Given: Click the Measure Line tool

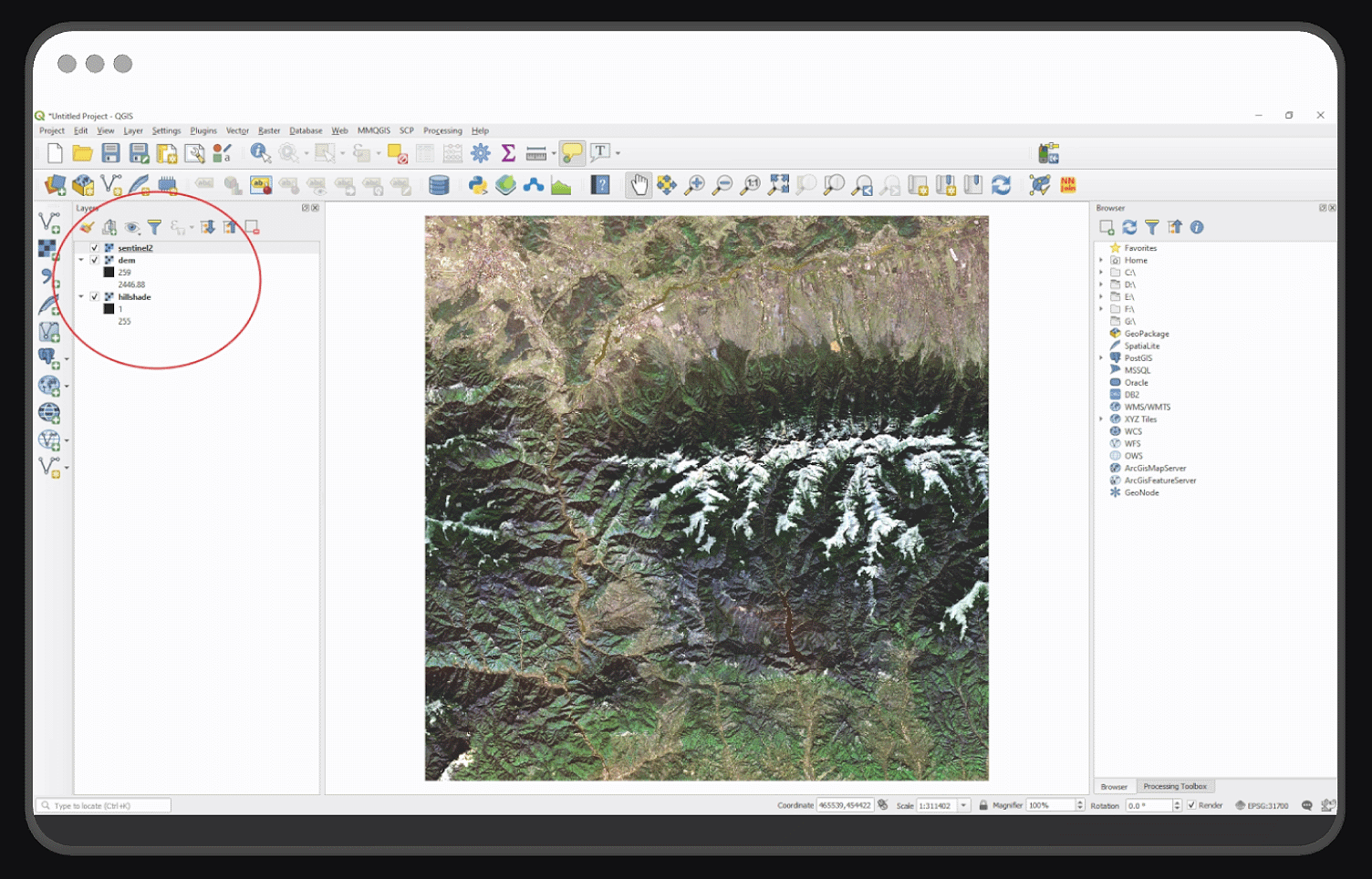Looking at the screenshot, I should [x=535, y=152].
